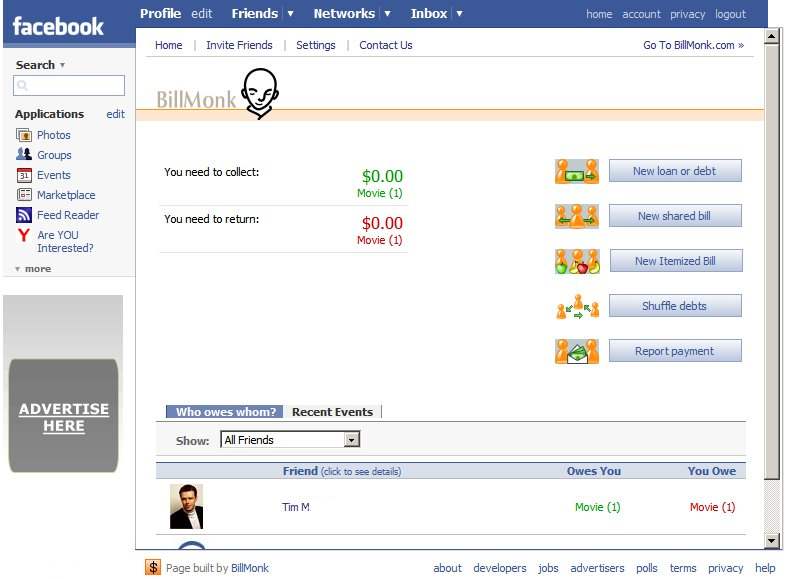This screenshot has width=787, height=579.
Task: Click the BillMonk link in footer
Action: coord(249,568)
